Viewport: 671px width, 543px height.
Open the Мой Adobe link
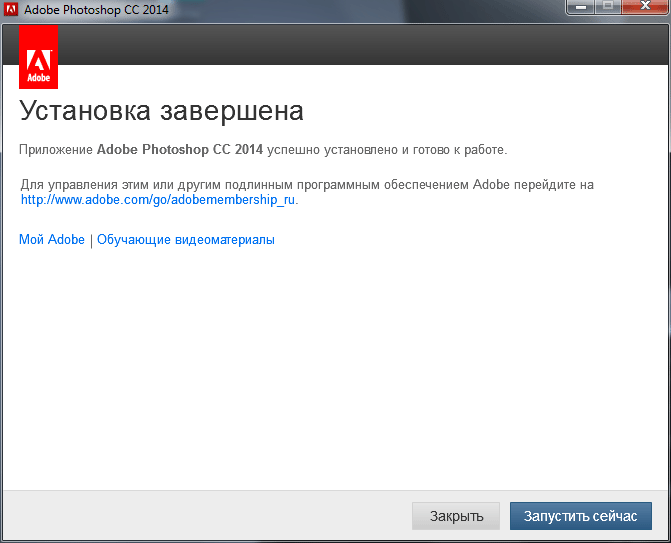click(52, 240)
